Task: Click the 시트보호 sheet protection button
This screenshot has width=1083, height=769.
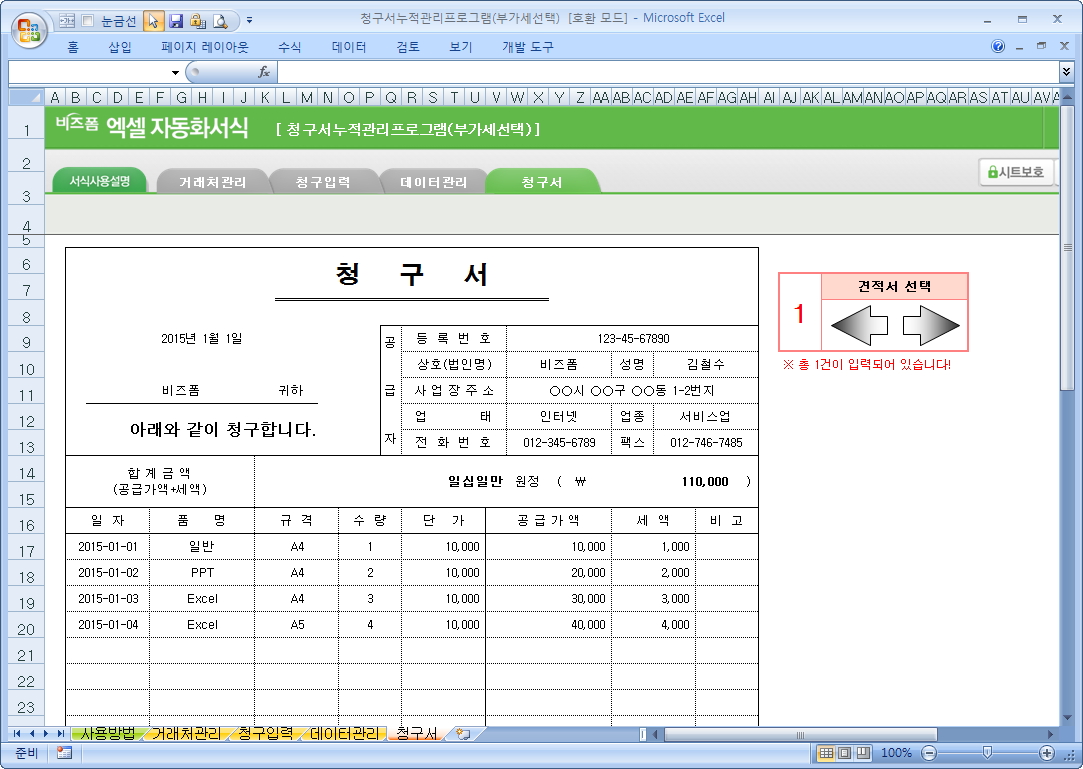Action: click(x=1015, y=172)
